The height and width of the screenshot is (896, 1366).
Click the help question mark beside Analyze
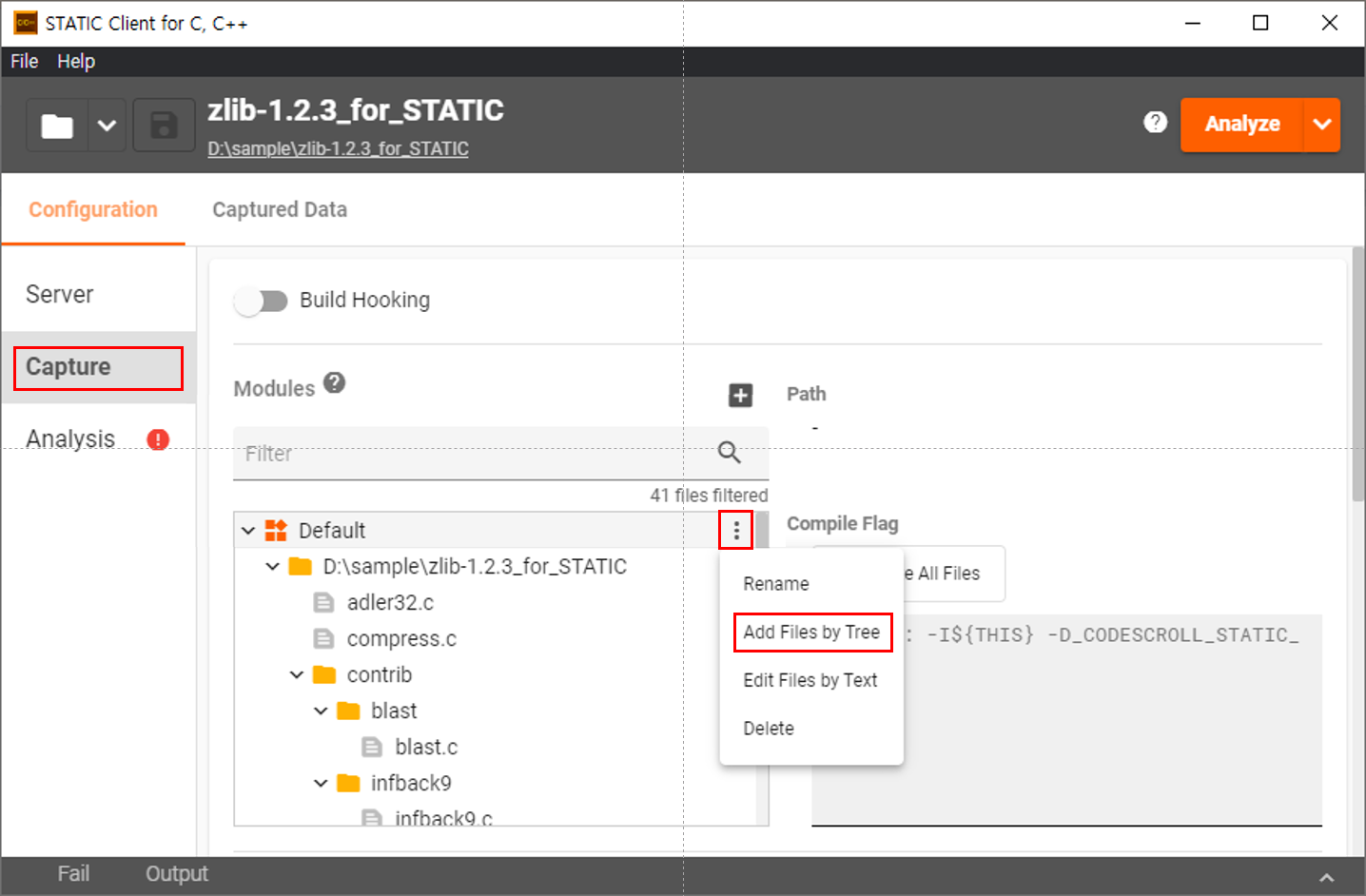(1156, 123)
